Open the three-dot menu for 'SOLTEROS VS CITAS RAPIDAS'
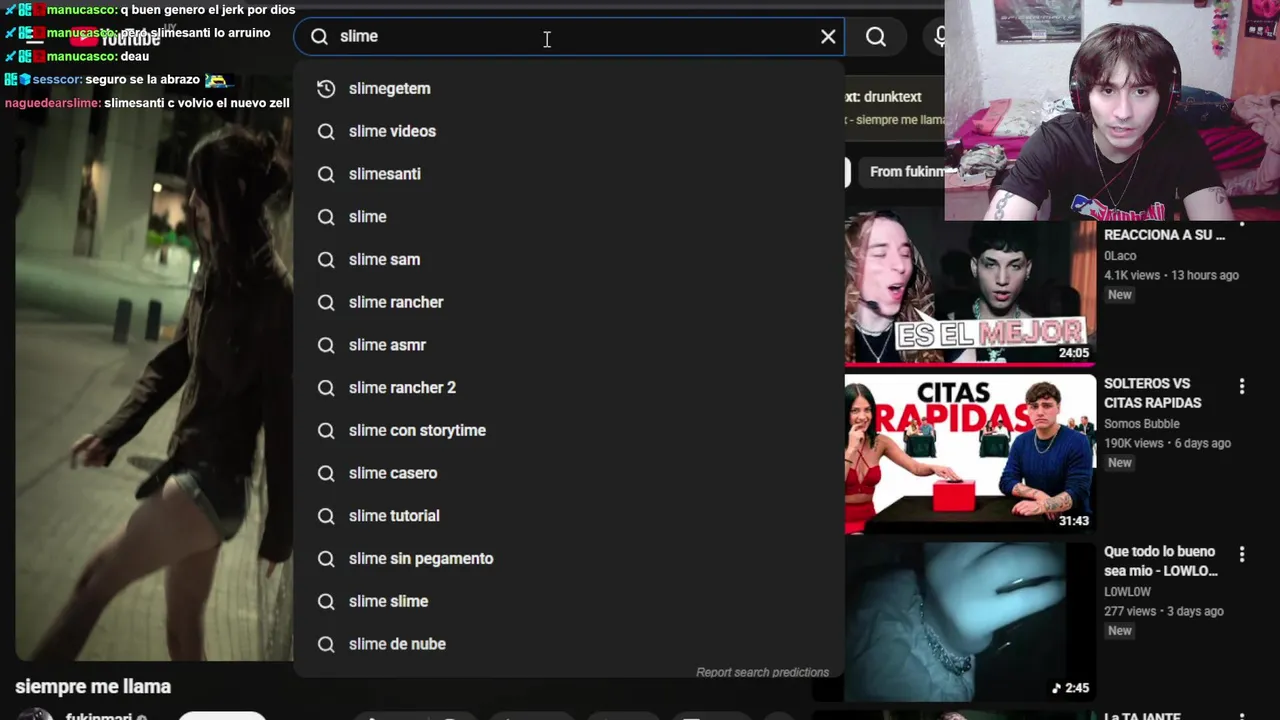Screen dimensions: 1280x720 [x=1242, y=386]
